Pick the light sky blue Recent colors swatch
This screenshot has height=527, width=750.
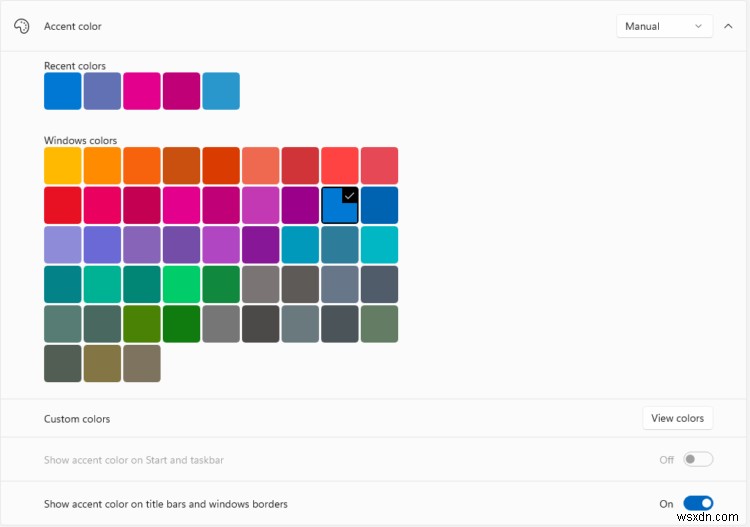[x=221, y=91]
